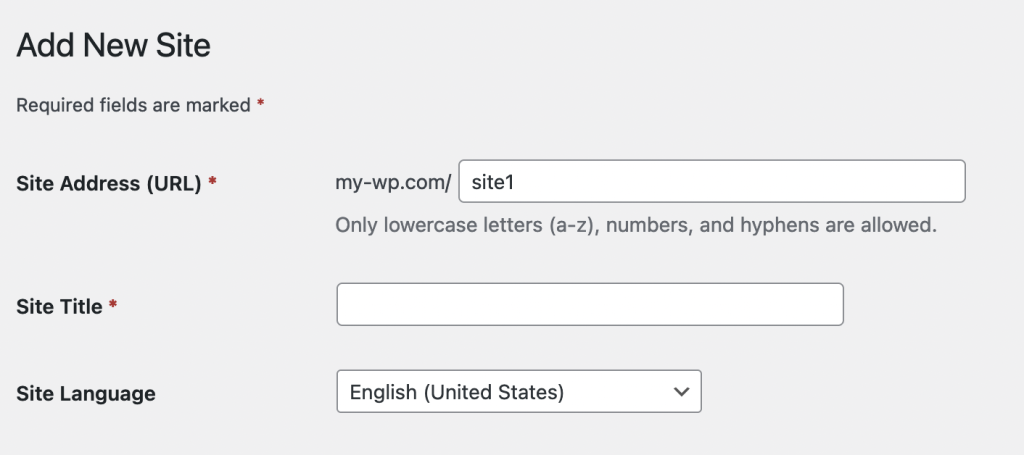Focus the empty Site Title text box
Image resolution: width=1024 pixels, height=455 pixels.
point(590,305)
